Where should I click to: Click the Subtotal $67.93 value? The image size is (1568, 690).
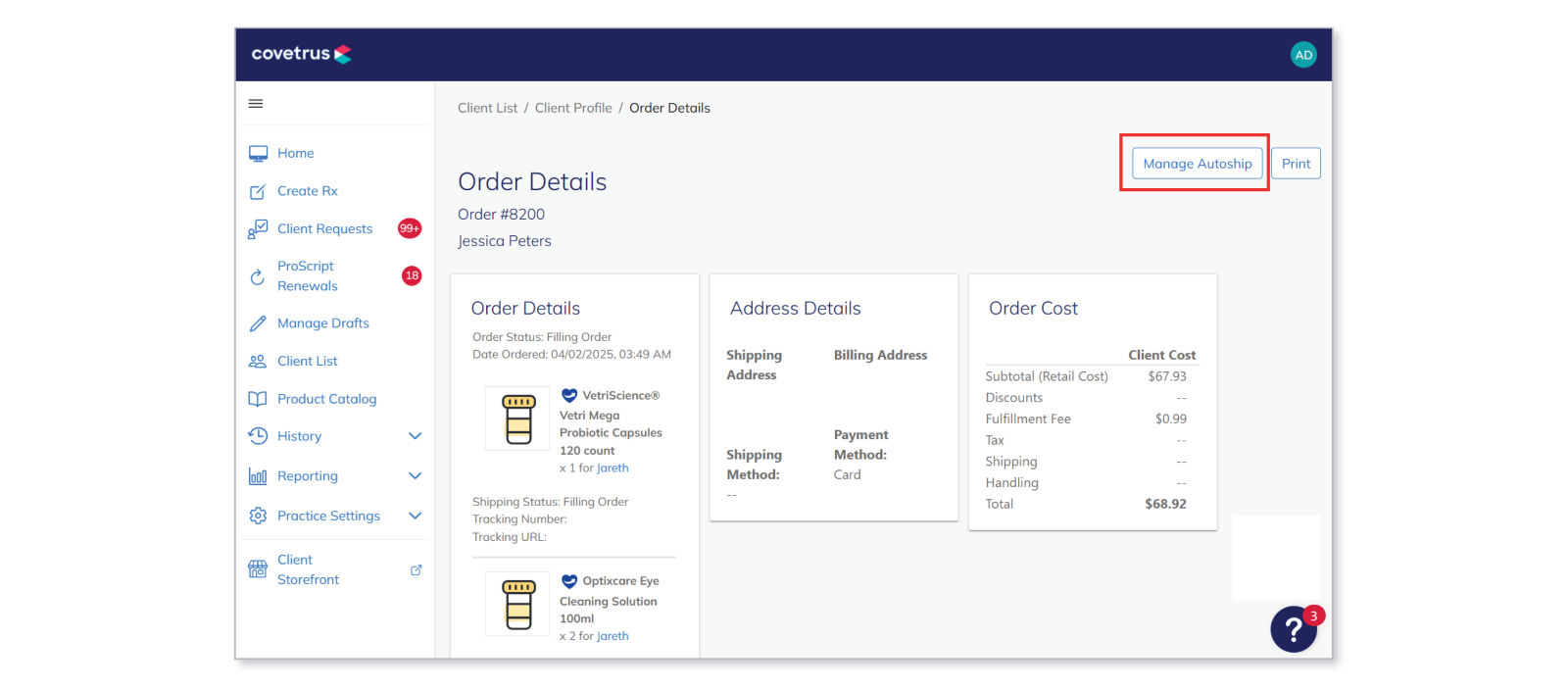pyautogui.click(x=1167, y=376)
